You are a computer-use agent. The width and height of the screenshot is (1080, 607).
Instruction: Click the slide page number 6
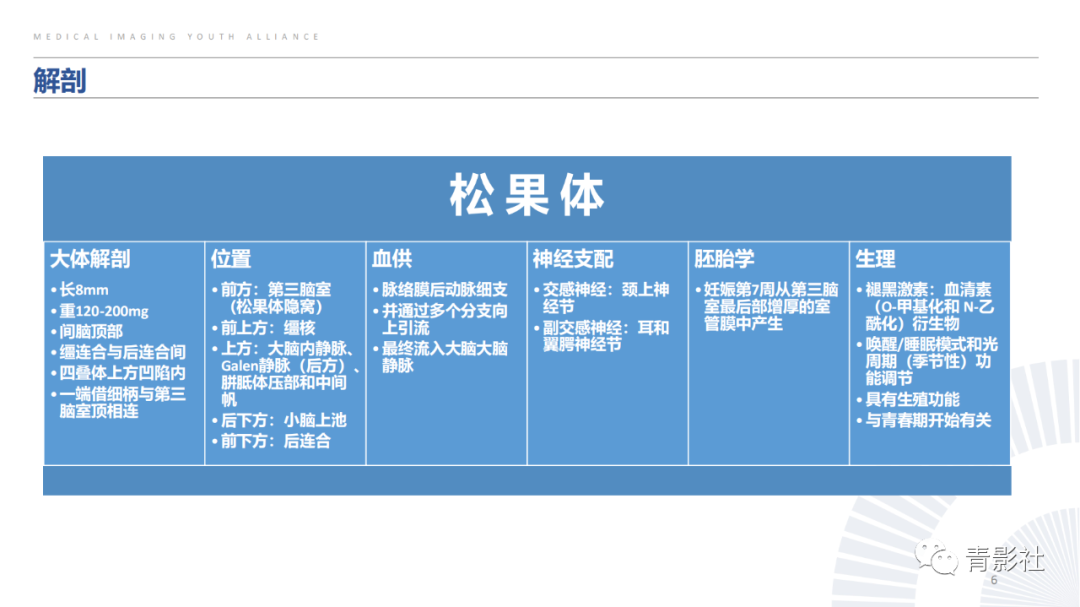coord(994,580)
